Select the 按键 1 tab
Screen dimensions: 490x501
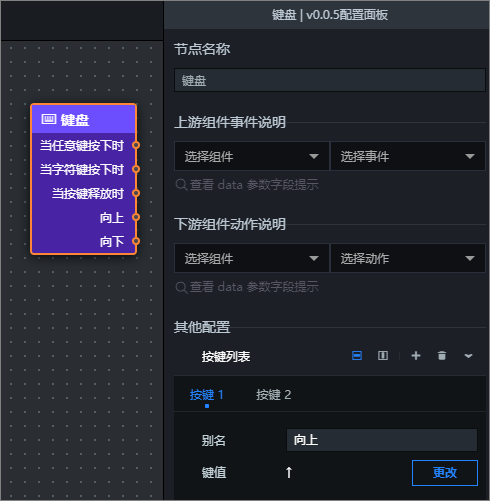point(206,395)
